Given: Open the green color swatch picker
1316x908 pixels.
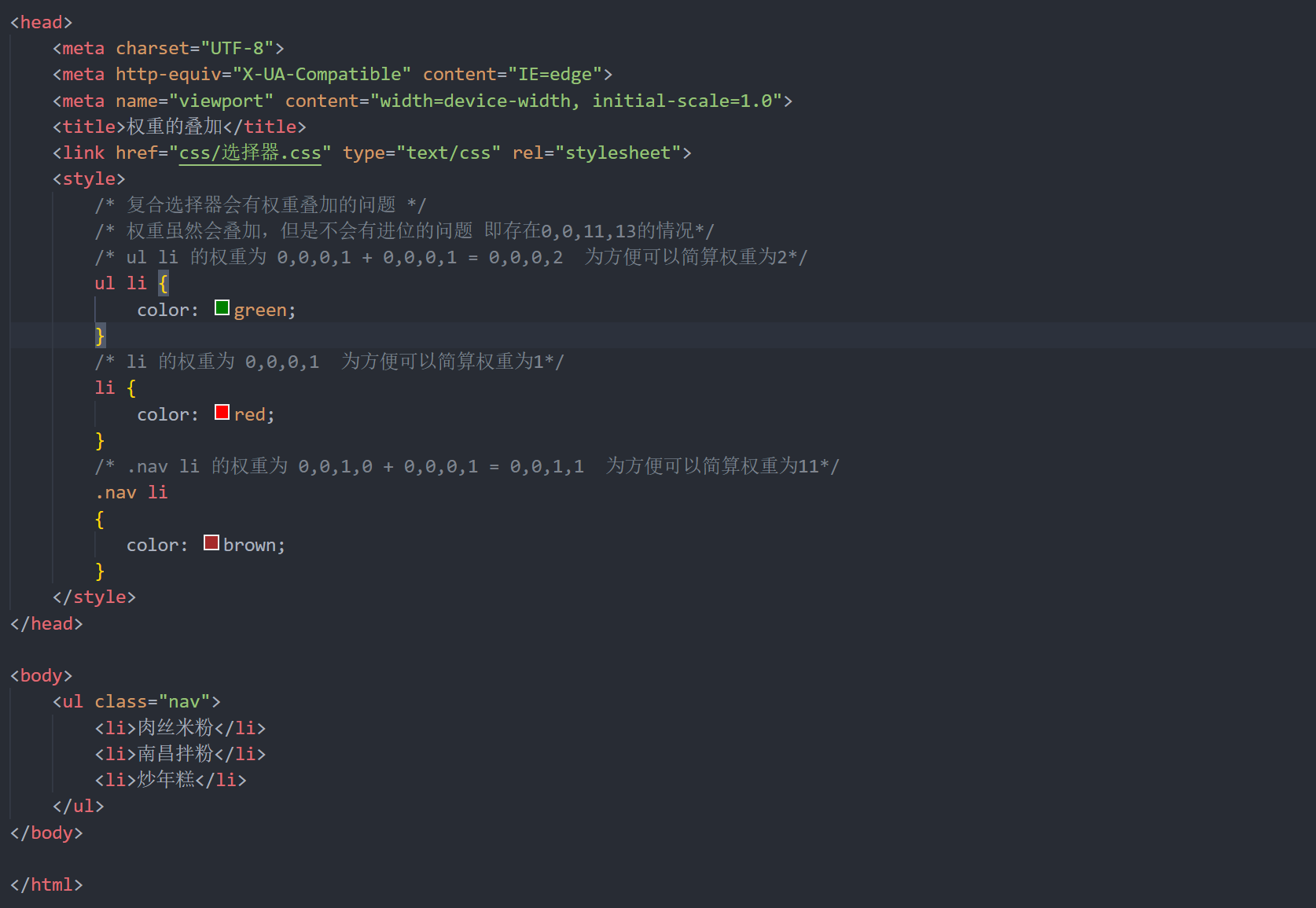Looking at the screenshot, I should coord(222,308).
